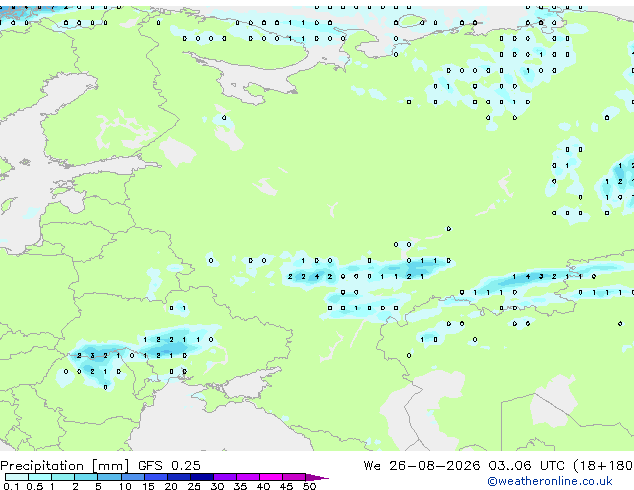The height and width of the screenshot is (490, 634).
Task: Select legend swatch between 0.1 and 0.5
Action: pyautogui.click(x=17, y=477)
